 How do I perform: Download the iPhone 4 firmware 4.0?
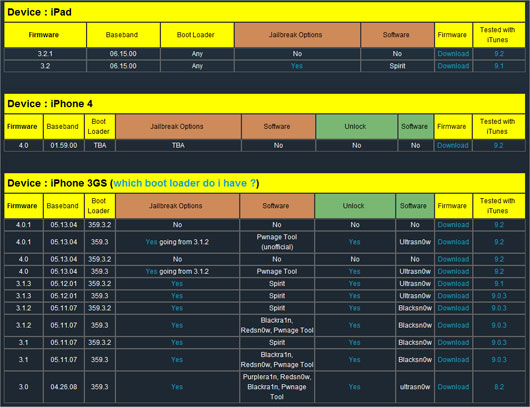(453, 145)
